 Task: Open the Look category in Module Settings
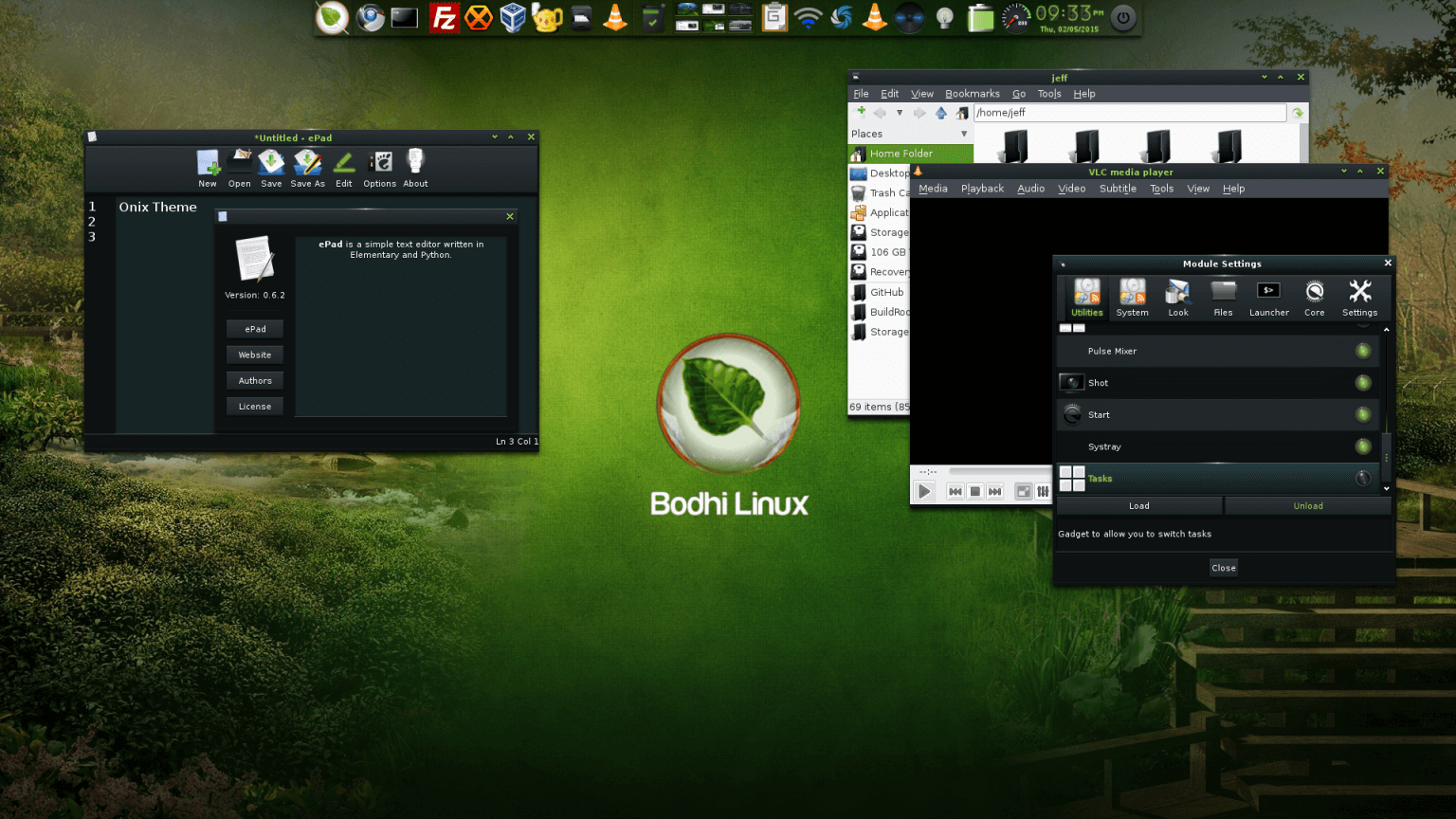1177,297
